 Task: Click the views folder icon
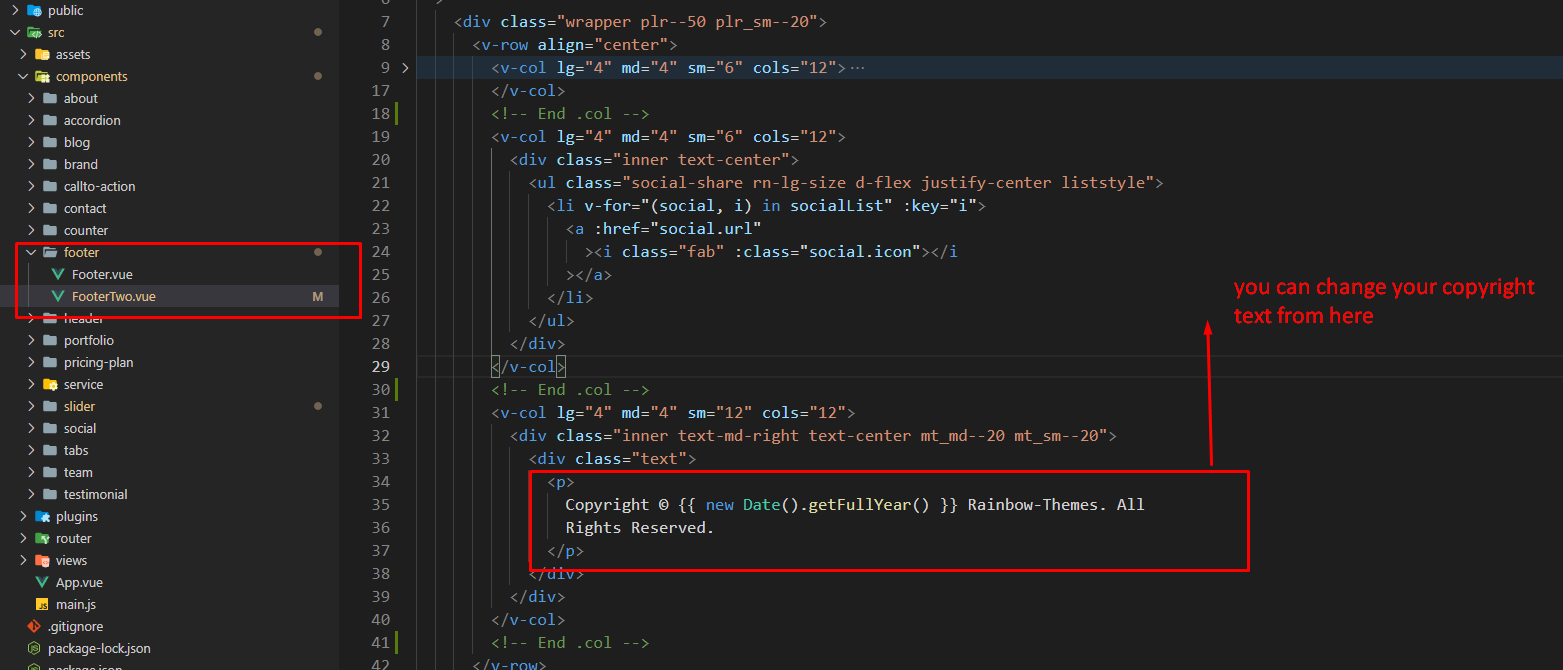[x=42, y=561]
